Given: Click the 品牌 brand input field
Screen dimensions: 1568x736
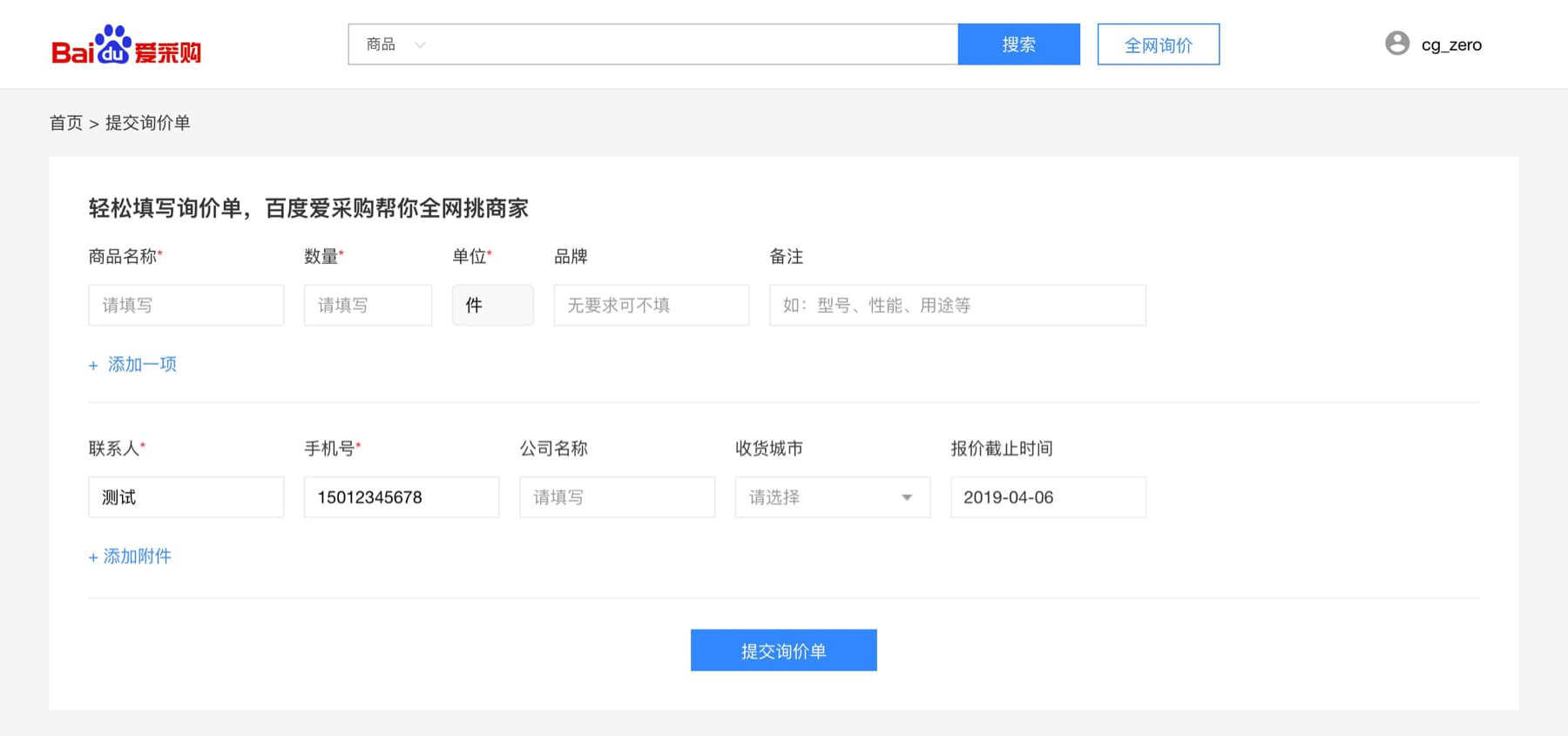Looking at the screenshot, I should [651, 305].
